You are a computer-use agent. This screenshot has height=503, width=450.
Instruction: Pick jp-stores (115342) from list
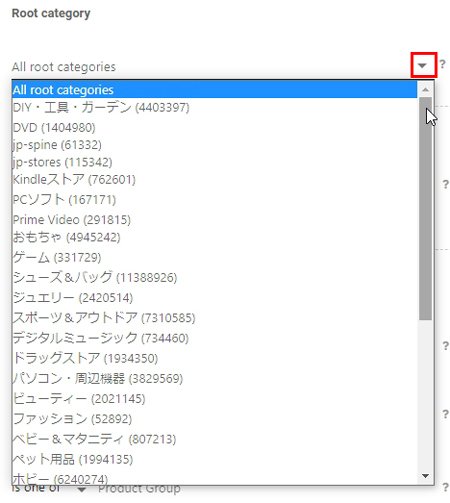point(214,162)
